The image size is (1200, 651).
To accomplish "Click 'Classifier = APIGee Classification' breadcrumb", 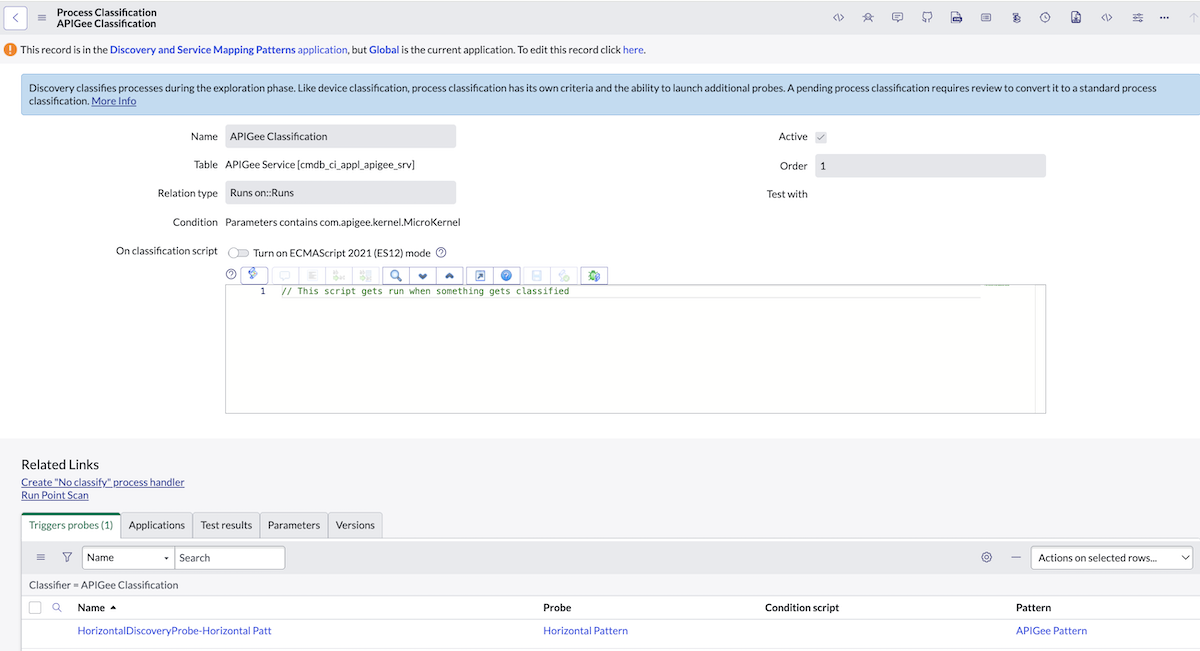I will [x=104, y=585].
